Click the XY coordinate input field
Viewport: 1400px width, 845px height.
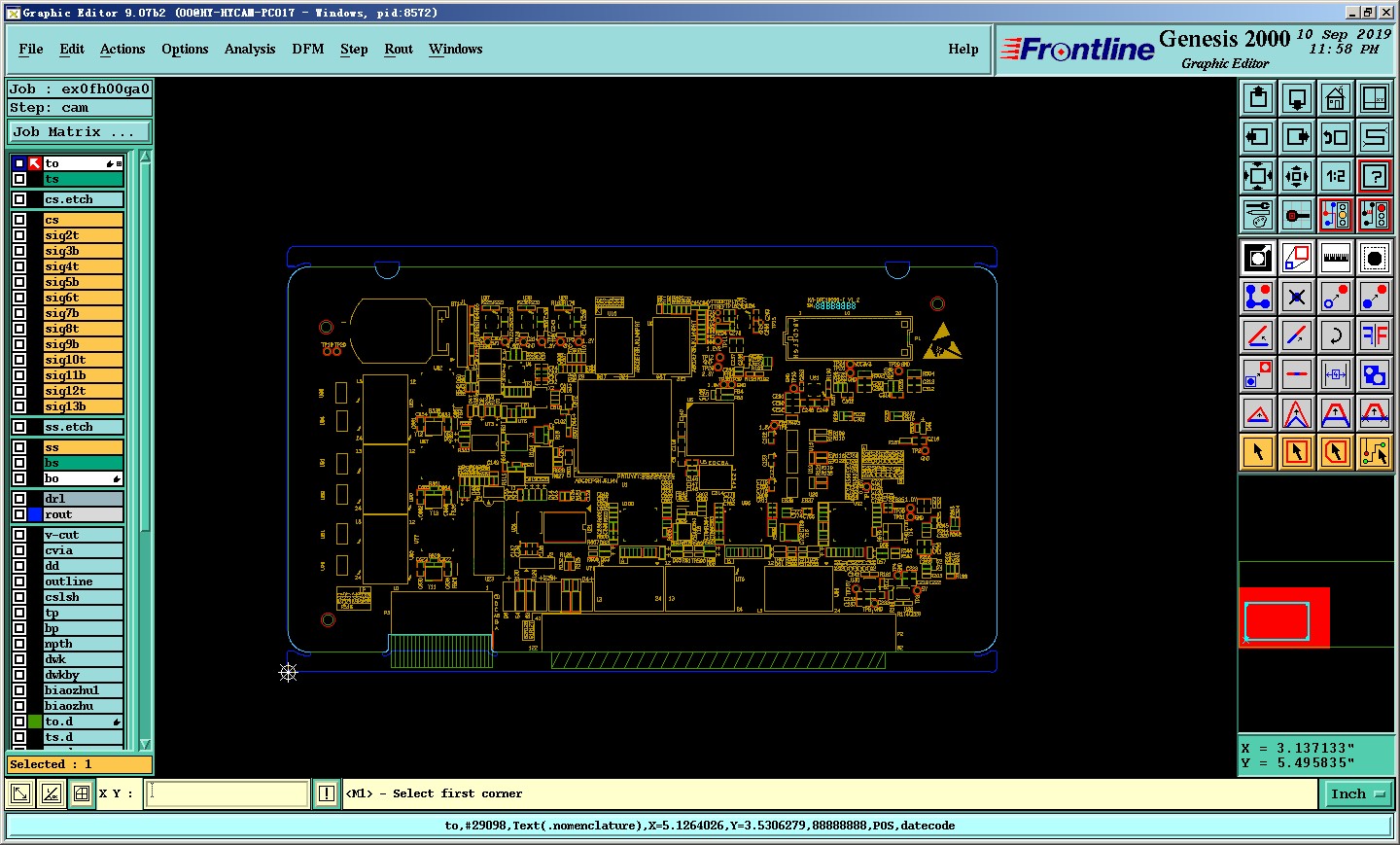(x=227, y=794)
